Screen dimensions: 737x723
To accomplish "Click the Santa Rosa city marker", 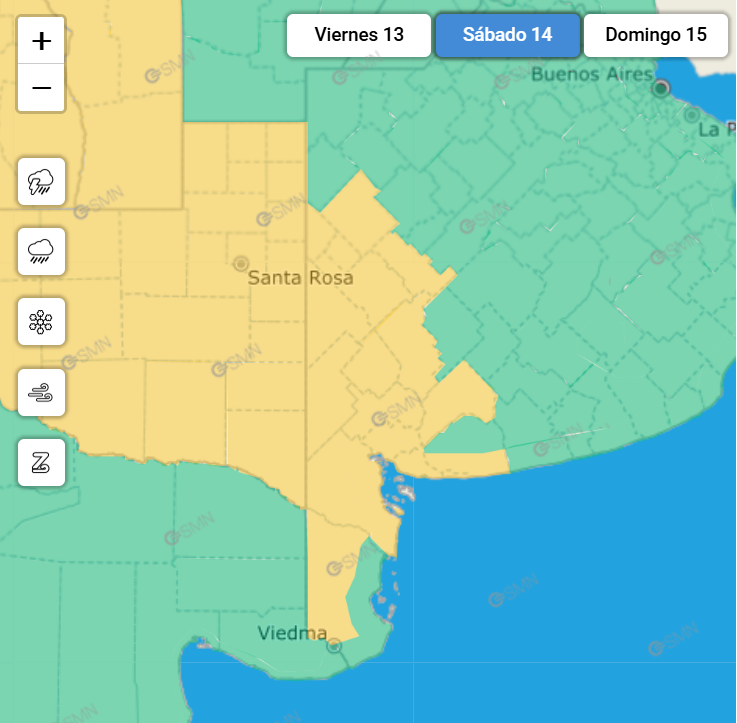I will (x=240, y=263).
